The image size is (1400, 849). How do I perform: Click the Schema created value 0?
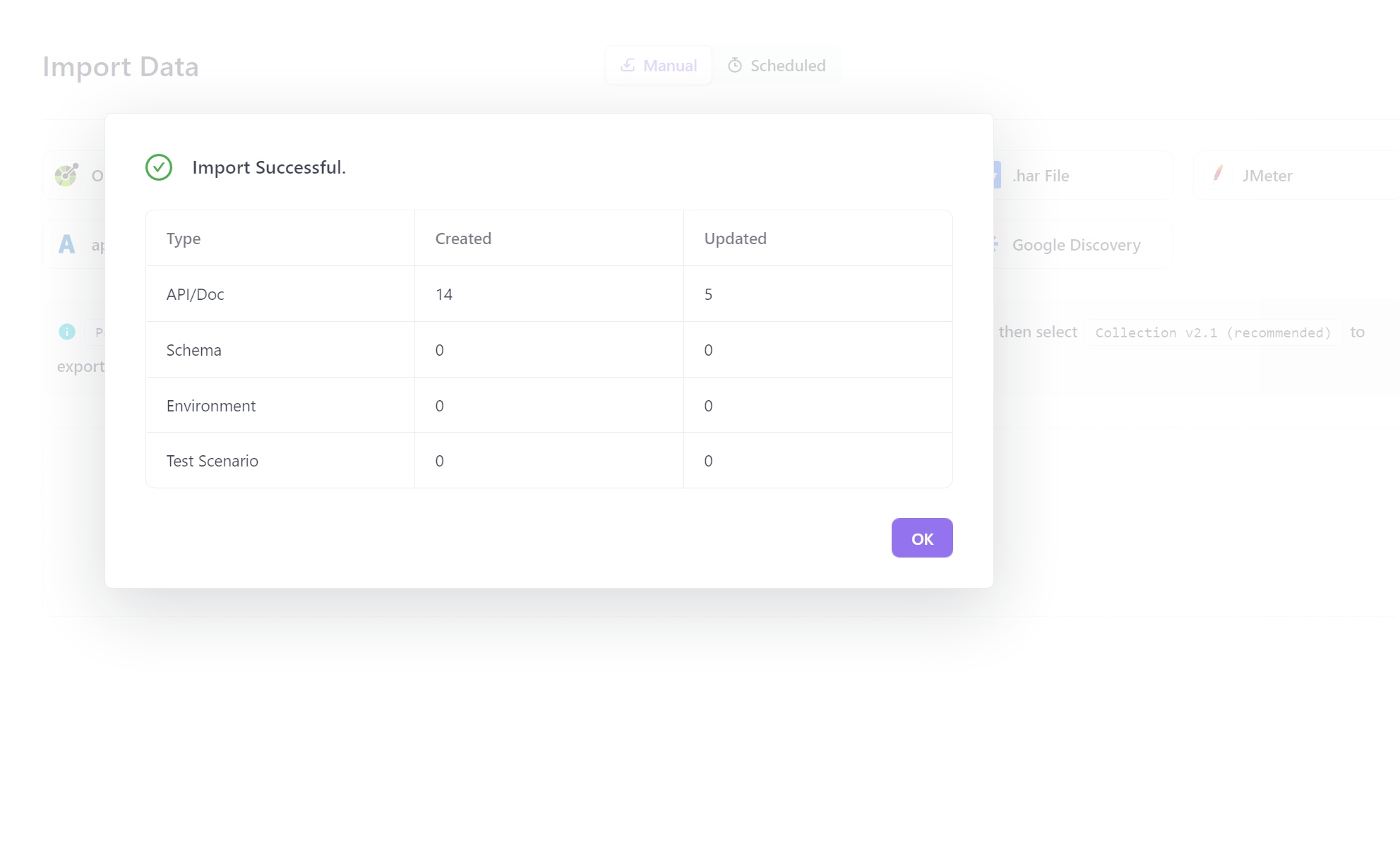(x=439, y=350)
